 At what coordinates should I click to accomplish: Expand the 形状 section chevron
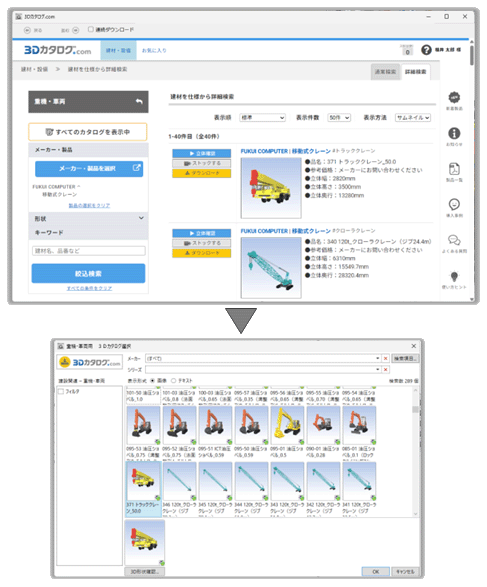point(141,218)
